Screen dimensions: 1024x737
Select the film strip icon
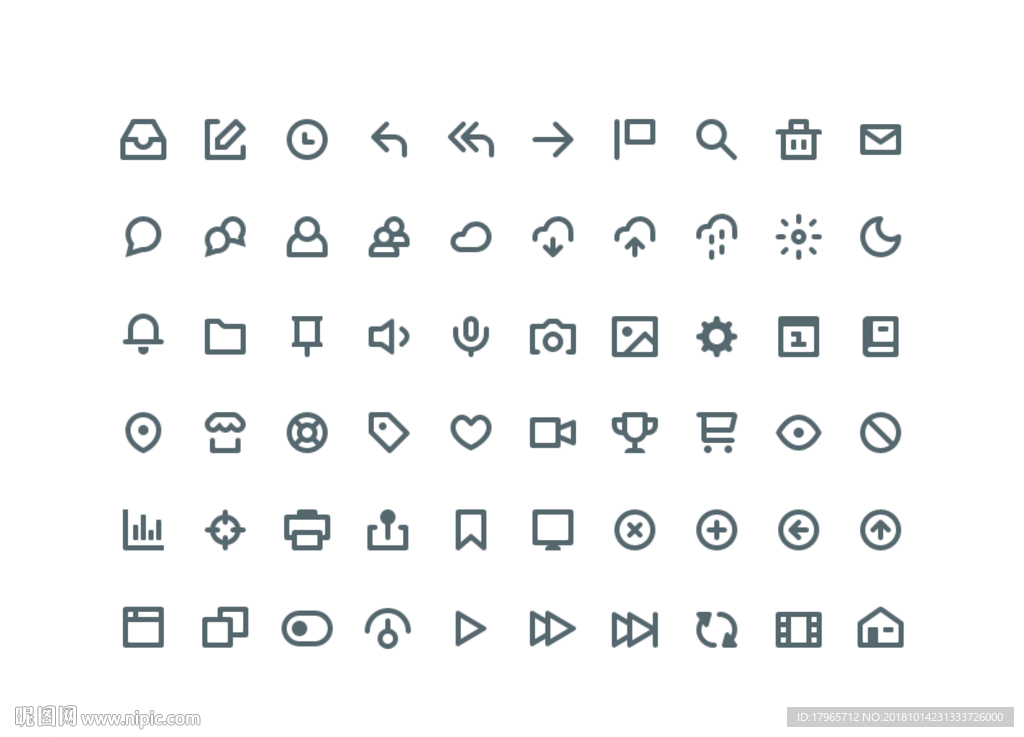[798, 629]
